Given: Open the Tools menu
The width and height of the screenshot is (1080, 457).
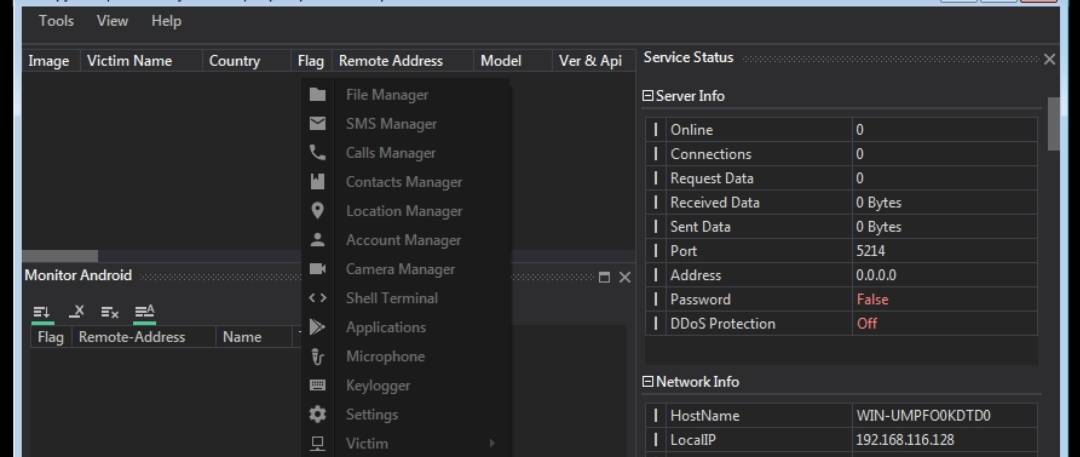Looking at the screenshot, I should pyautogui.click(x=56, y=21).
